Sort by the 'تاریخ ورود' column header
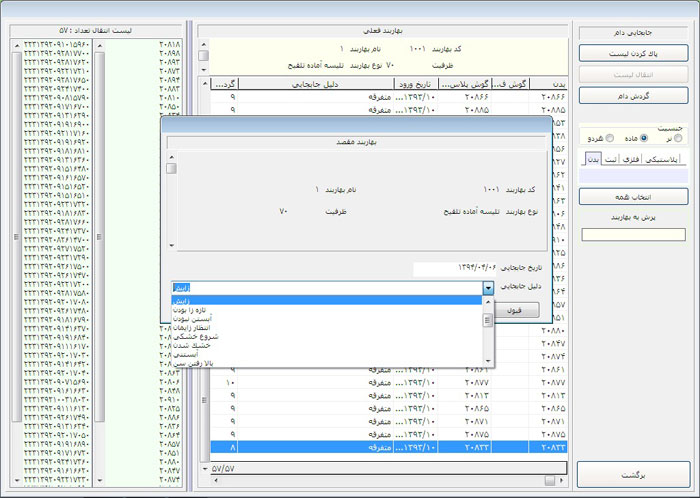 (416, 84)
